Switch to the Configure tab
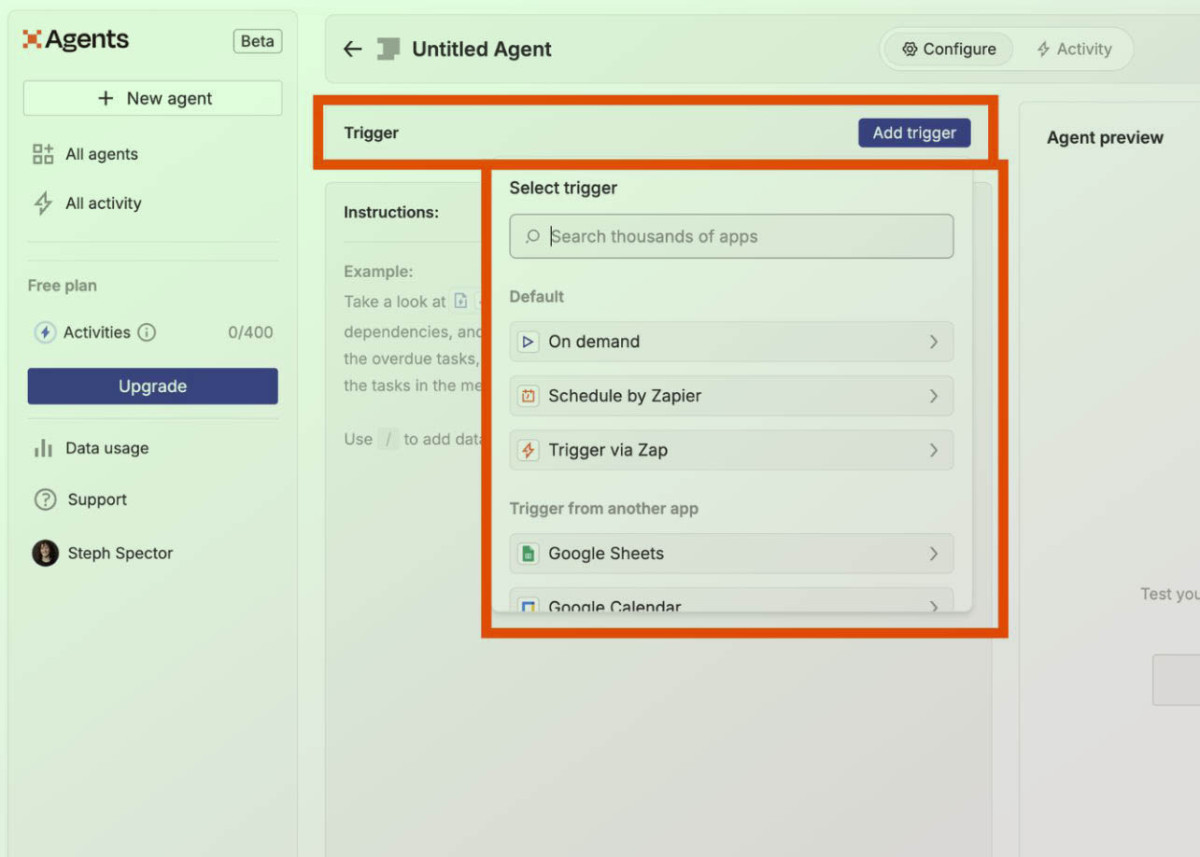 coord(948,49)
